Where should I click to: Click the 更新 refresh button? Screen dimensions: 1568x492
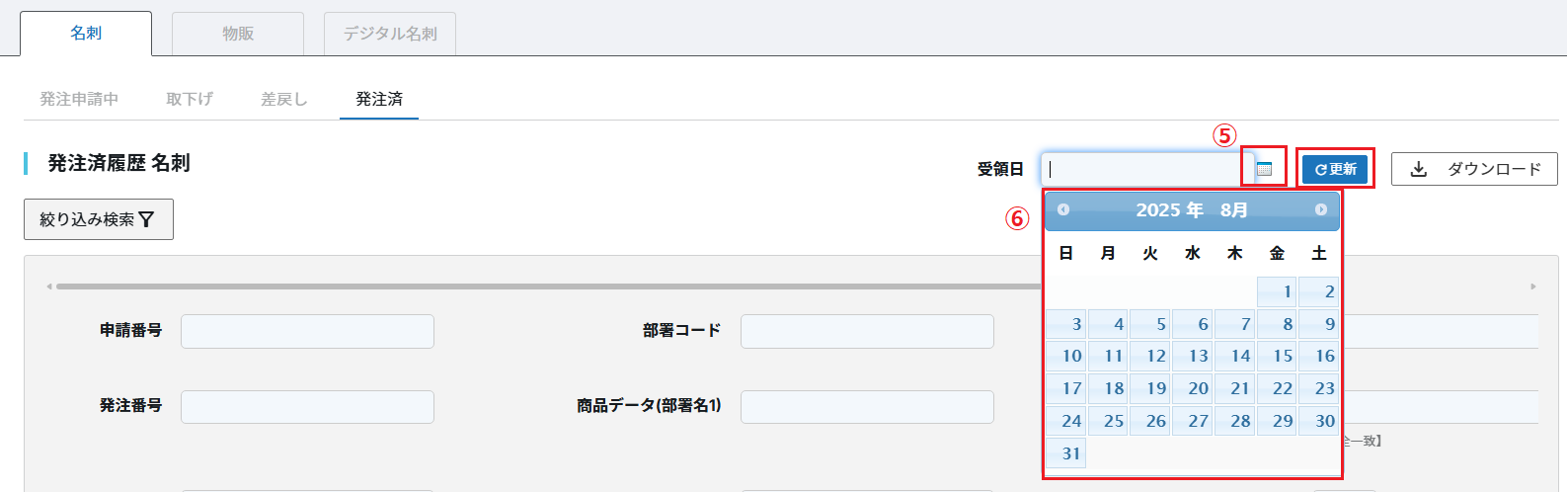[x=1335, y=169]
